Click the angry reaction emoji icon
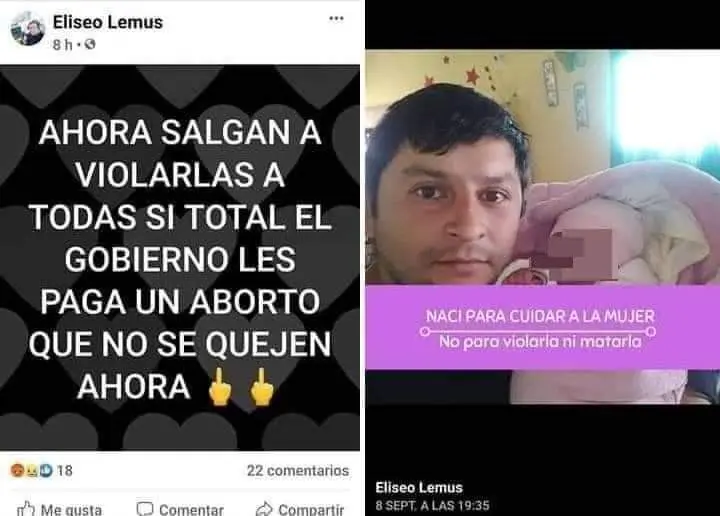Viewport: 720px width, 516px height. coord(17,470)
